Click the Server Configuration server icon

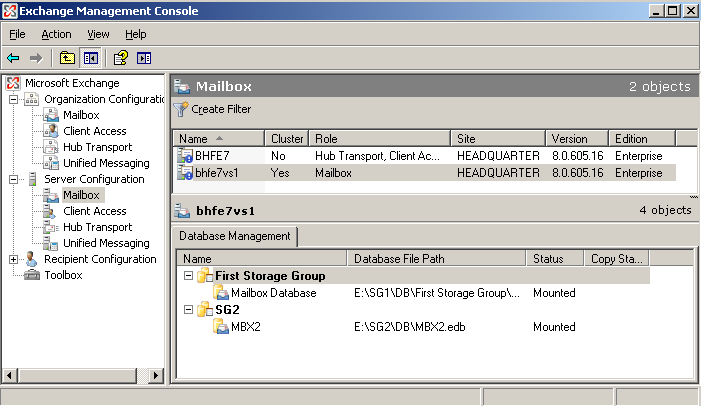pyautogui.click(x=32, y=179)
